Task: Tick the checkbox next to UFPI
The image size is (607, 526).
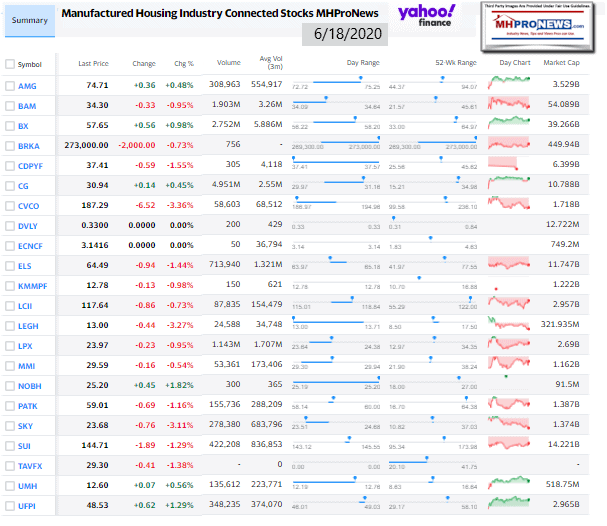Action: click(x=10, y=506)
